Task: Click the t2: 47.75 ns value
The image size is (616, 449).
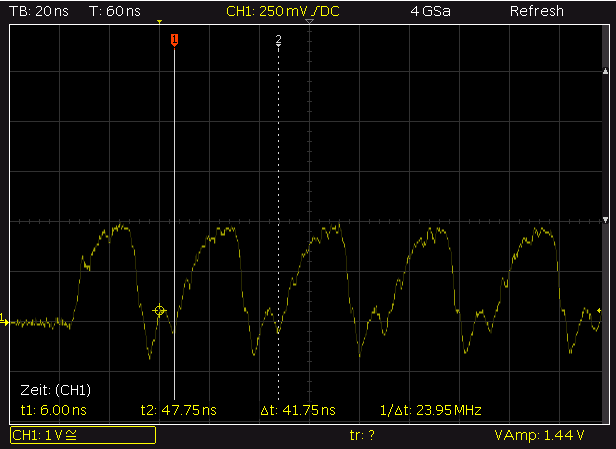Action: pyautogui.click(x=179, y=410)
